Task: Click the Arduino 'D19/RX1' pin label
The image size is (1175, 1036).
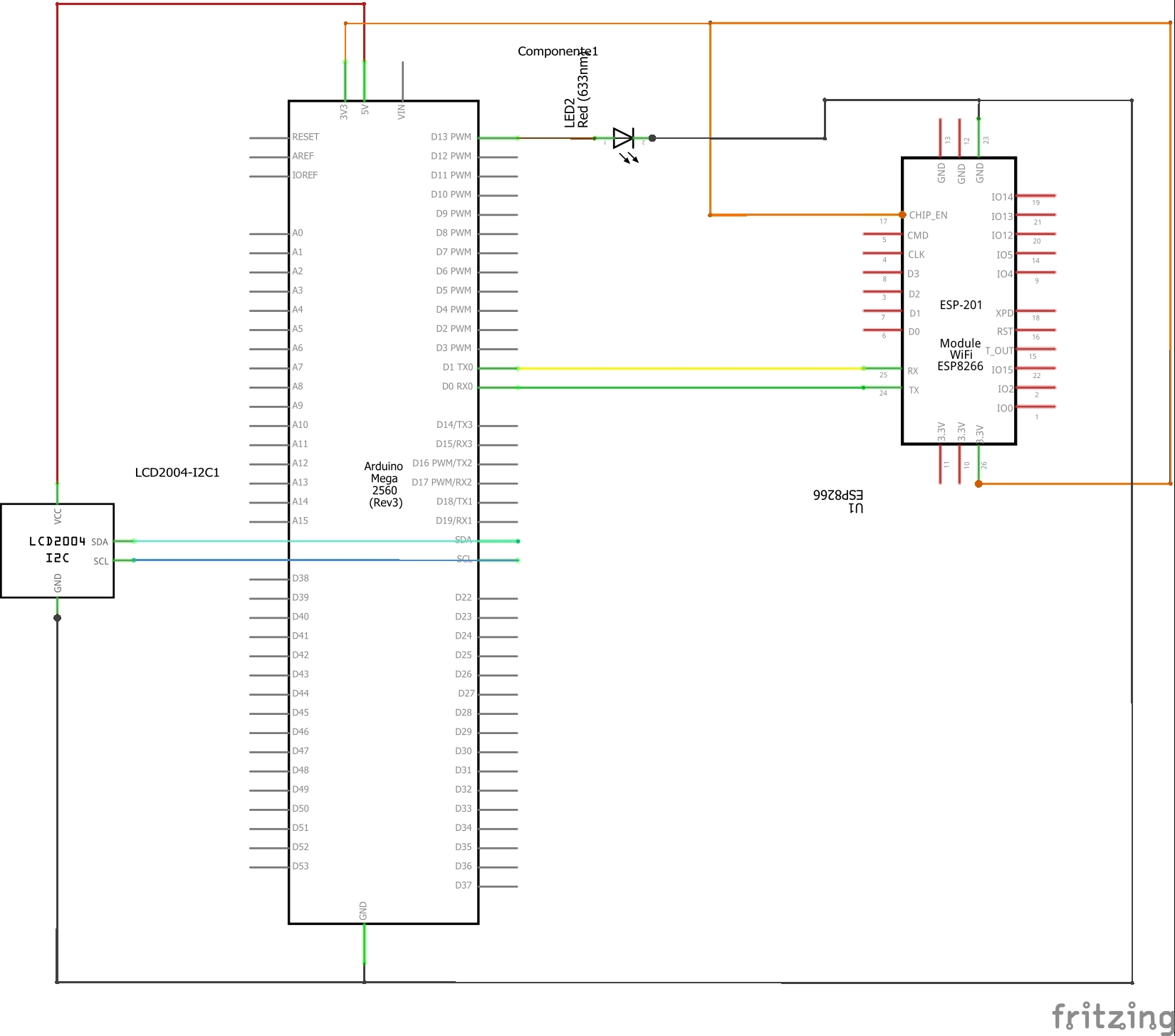Action: (x=454, y=520)
